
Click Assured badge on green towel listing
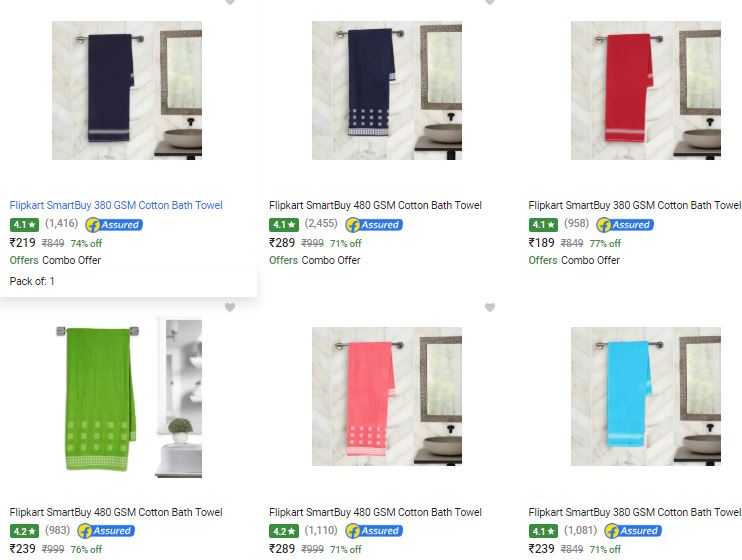pyautogui.click(x=106, y=531)
